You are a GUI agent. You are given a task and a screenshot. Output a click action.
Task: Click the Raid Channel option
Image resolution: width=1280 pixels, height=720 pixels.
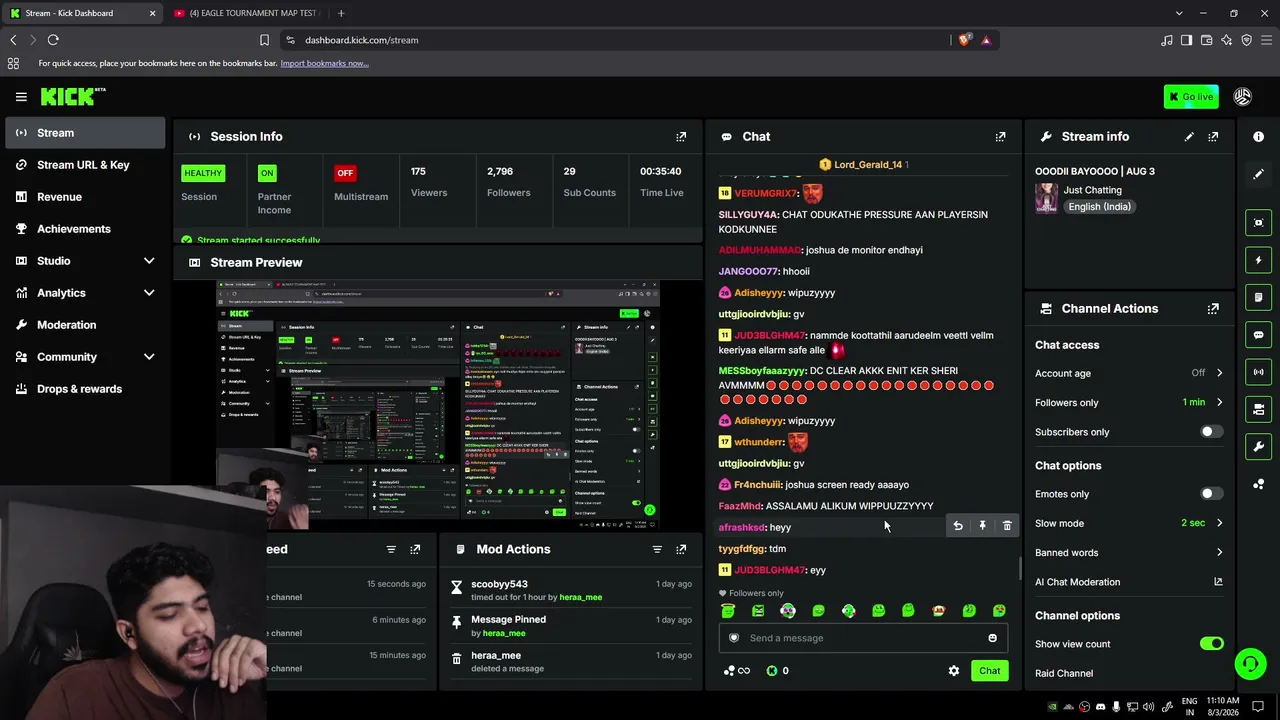pos(1064,673)
